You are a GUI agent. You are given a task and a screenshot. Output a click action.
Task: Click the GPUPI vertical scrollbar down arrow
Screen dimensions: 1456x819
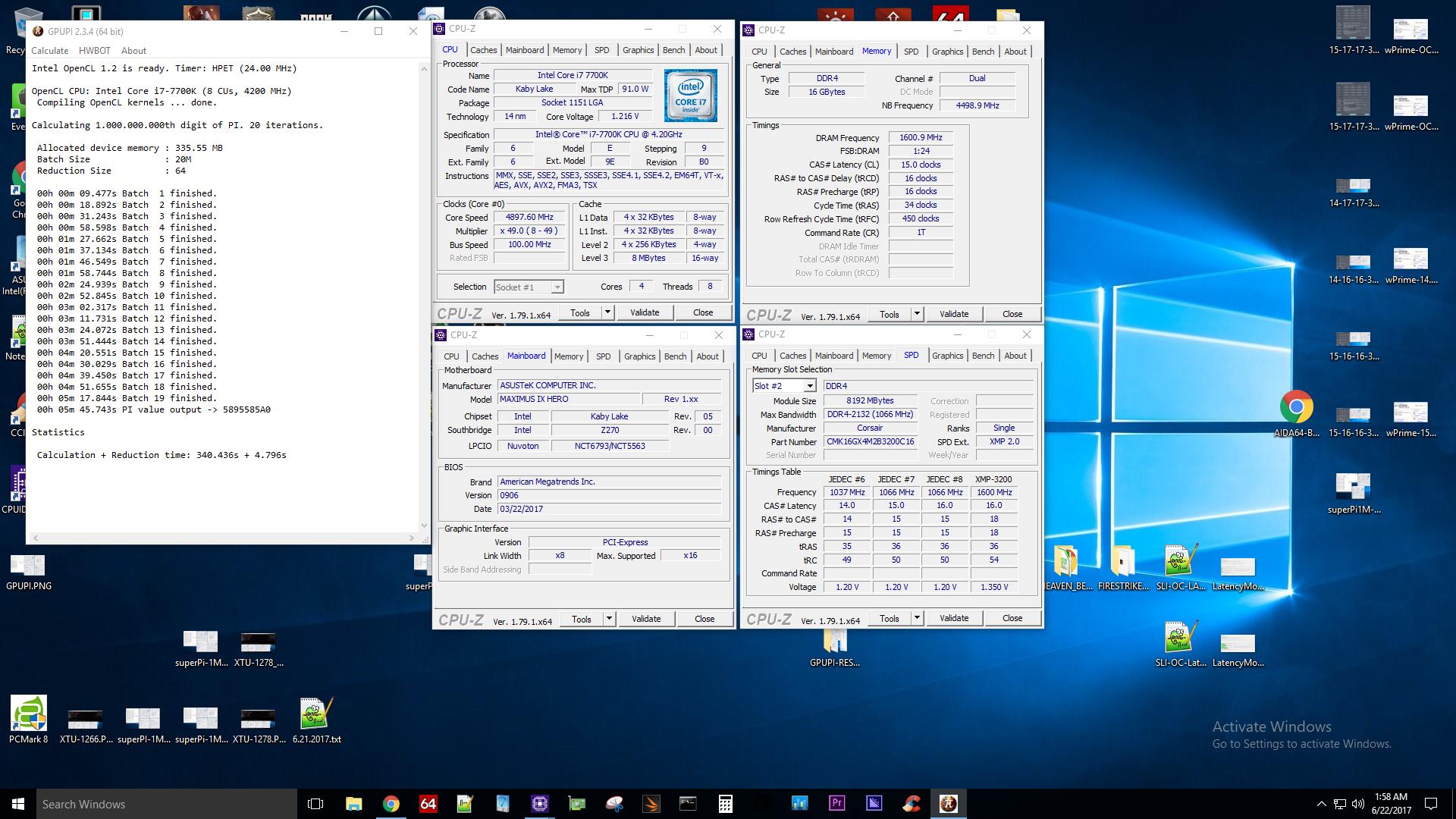point(424,525)
